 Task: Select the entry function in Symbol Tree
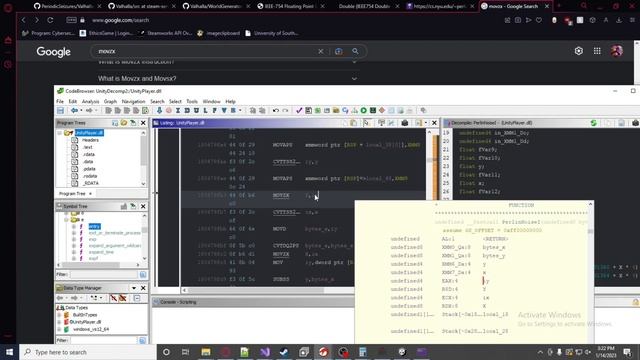click(94, 227)
